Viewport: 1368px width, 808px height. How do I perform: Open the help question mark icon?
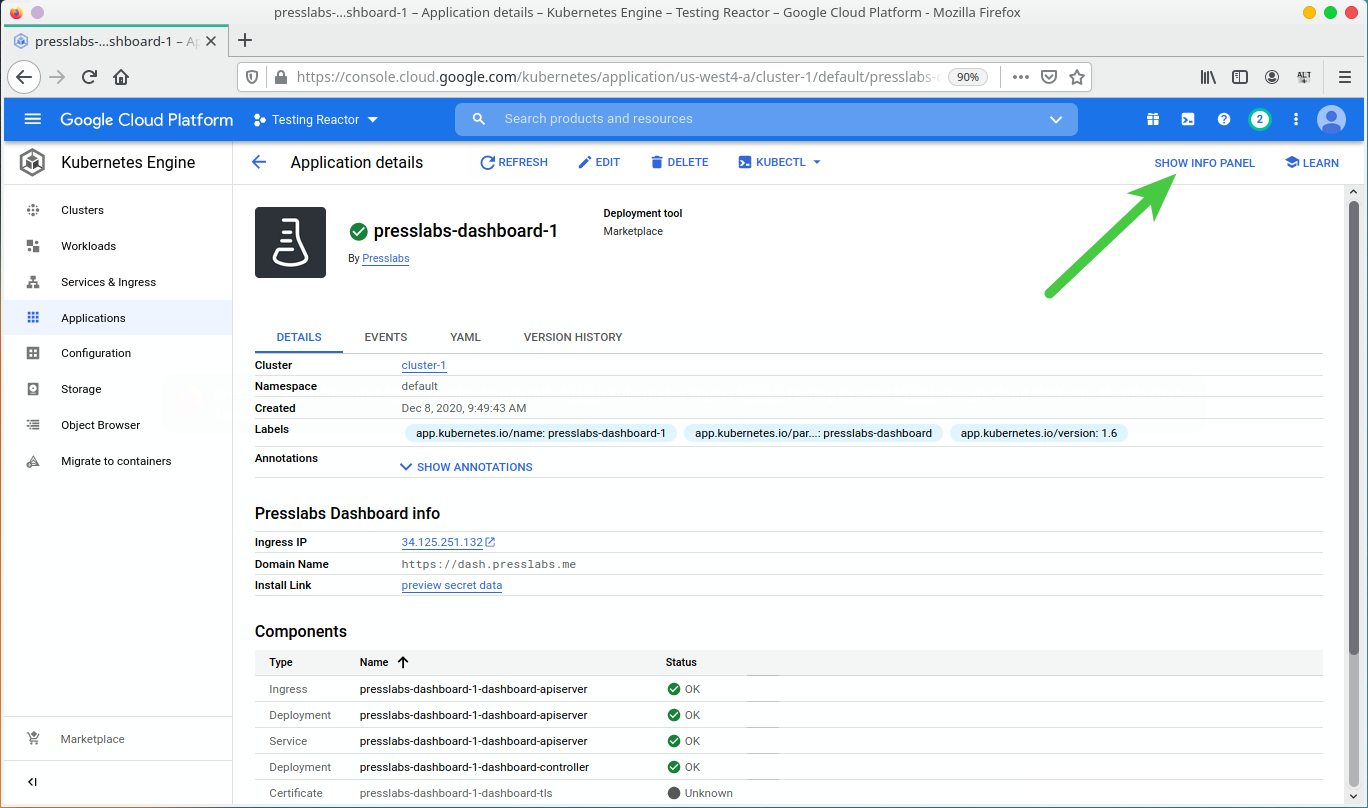pos(1224,119)
